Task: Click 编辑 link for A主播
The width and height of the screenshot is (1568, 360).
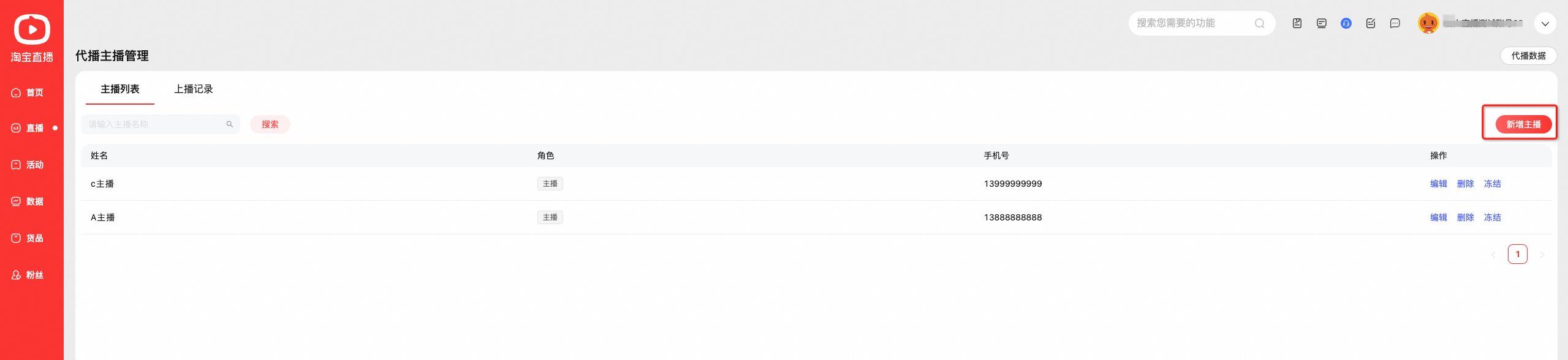Action: [1438, 217]
